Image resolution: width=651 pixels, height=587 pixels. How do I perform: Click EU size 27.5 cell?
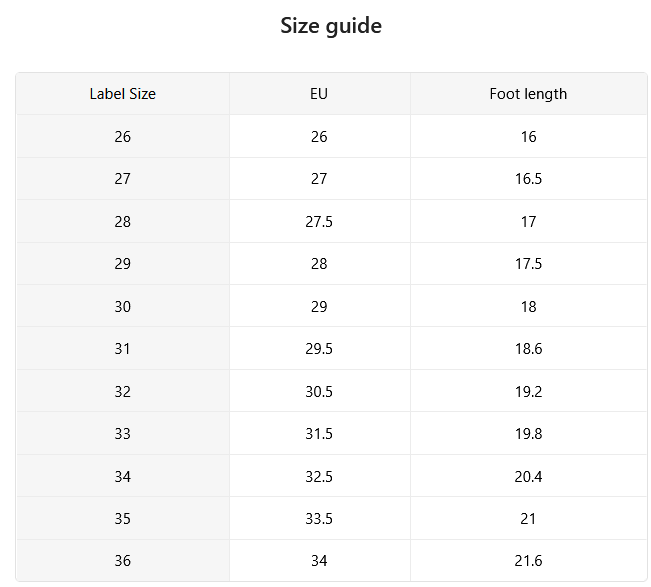[x=320, y=222]
